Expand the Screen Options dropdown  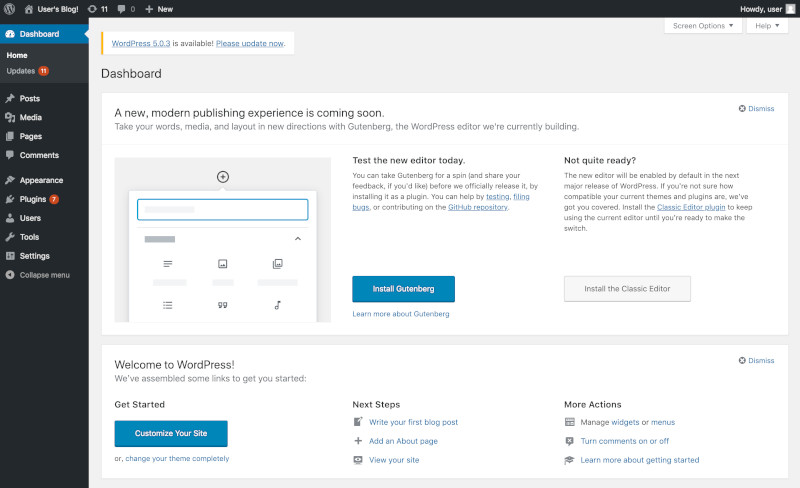(703, 26)
